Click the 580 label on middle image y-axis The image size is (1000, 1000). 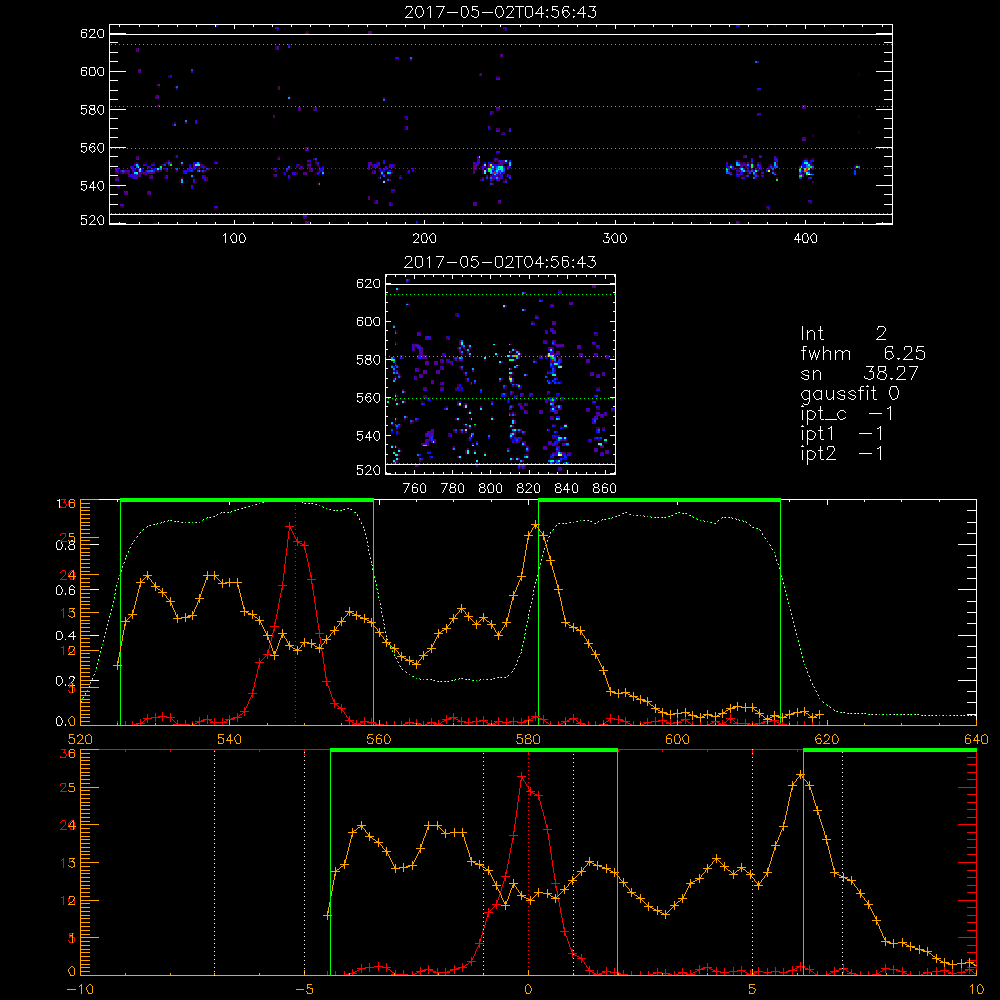368,360
